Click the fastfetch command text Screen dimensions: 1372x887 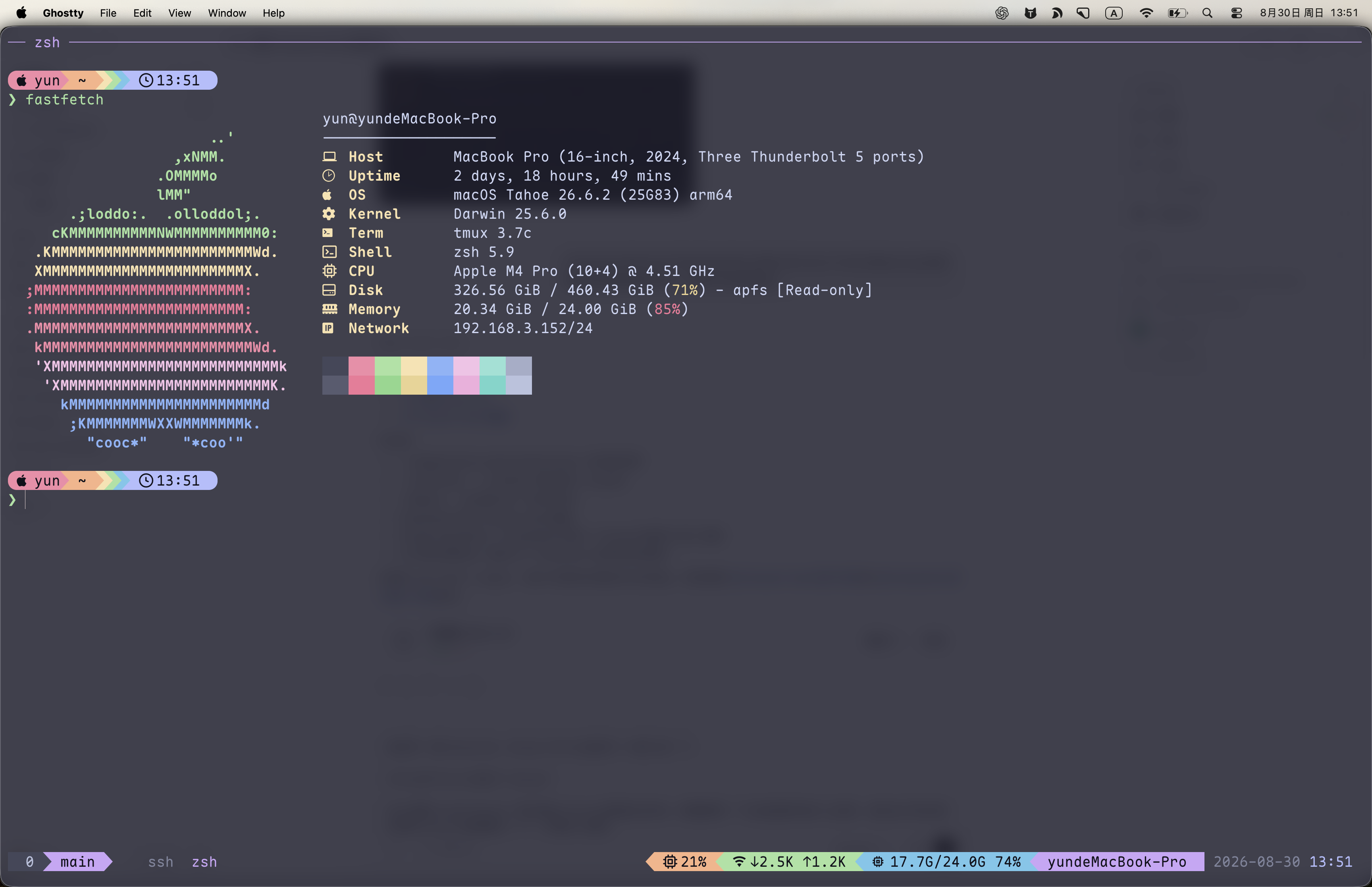pyautogui.click(x=64, y=100)
